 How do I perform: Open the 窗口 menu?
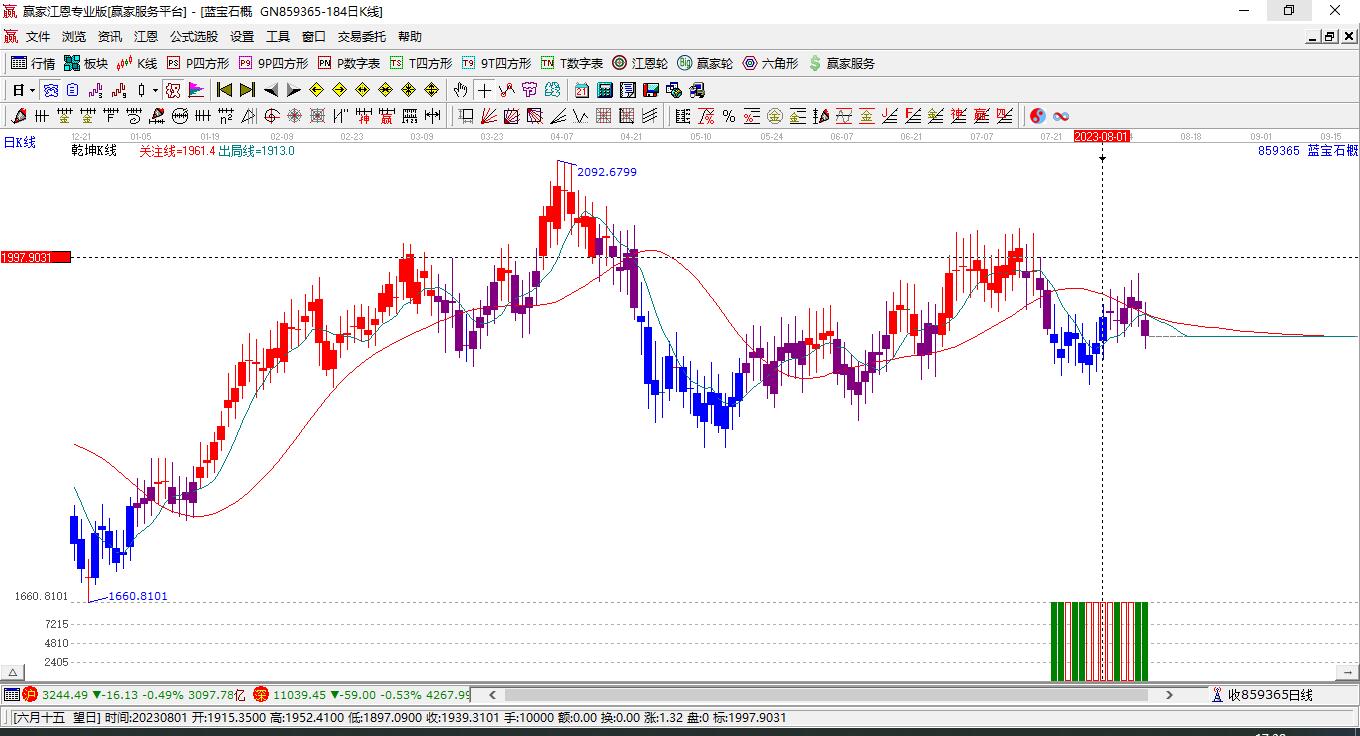pyautogui.click(x=314, y=37)
